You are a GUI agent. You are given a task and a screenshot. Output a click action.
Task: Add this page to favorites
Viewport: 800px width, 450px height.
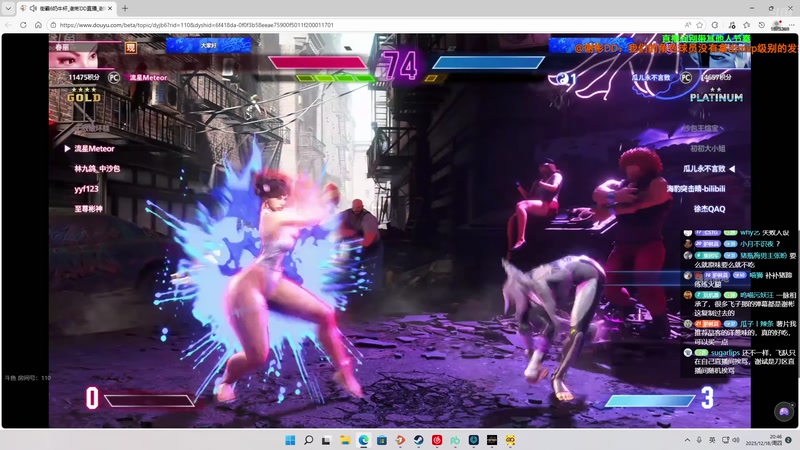[699, 24]
